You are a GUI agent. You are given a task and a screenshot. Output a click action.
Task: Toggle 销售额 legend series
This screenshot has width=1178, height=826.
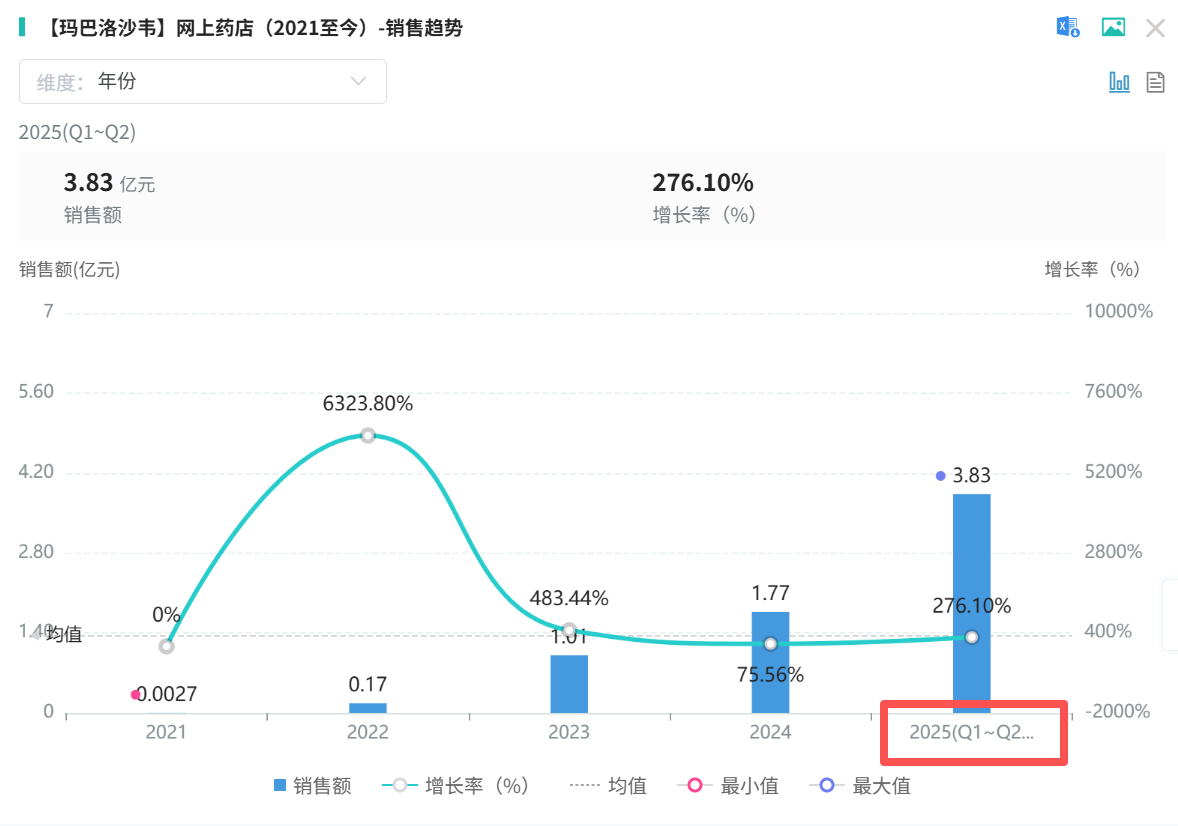pos(313,786)
